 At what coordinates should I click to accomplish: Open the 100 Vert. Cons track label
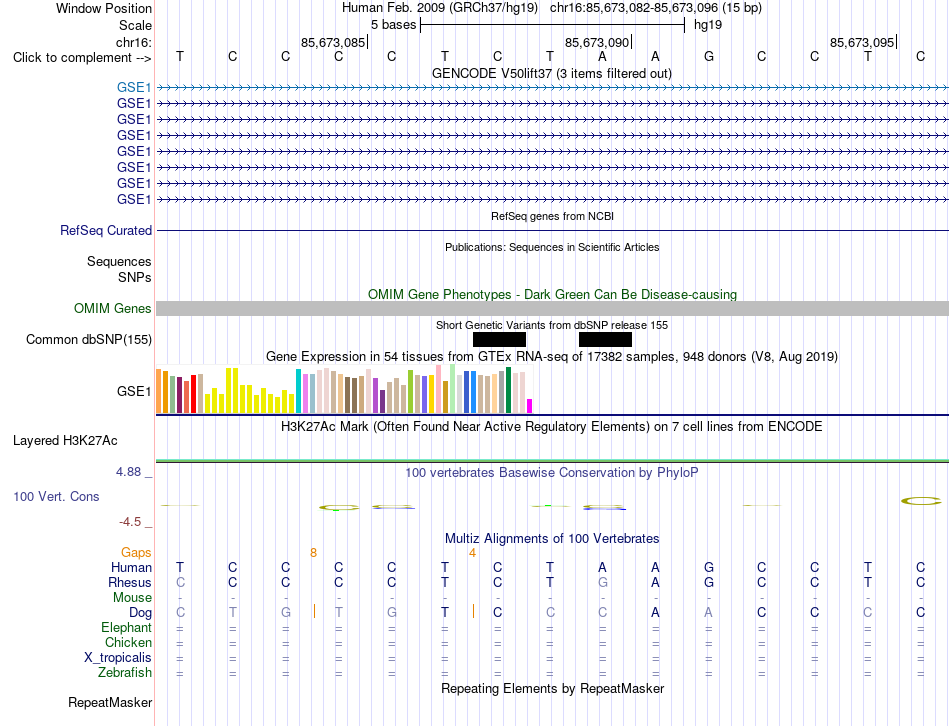(56, 496)
